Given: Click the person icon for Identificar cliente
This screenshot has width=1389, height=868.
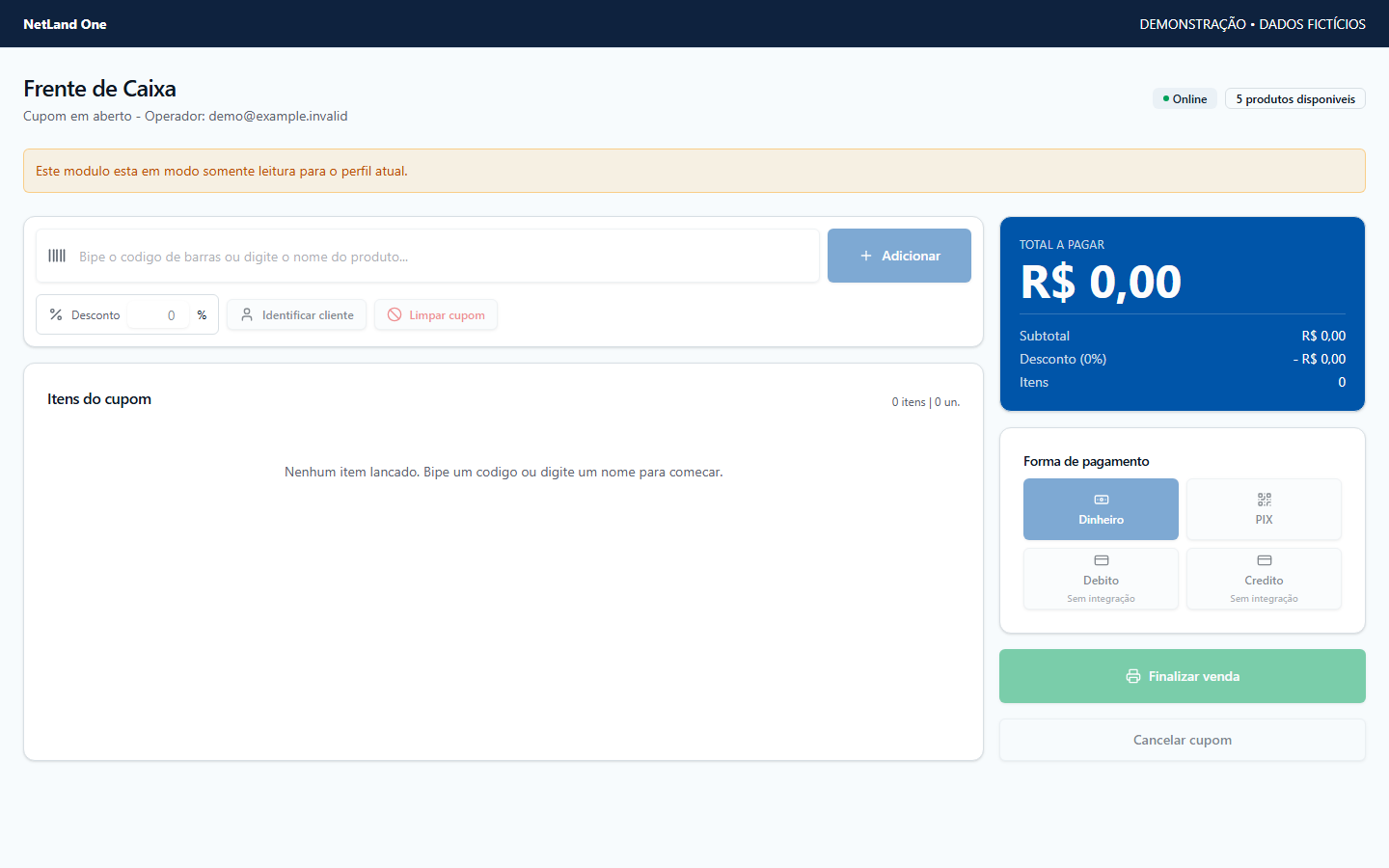Looking at the screenshot, I should point(247,315).
